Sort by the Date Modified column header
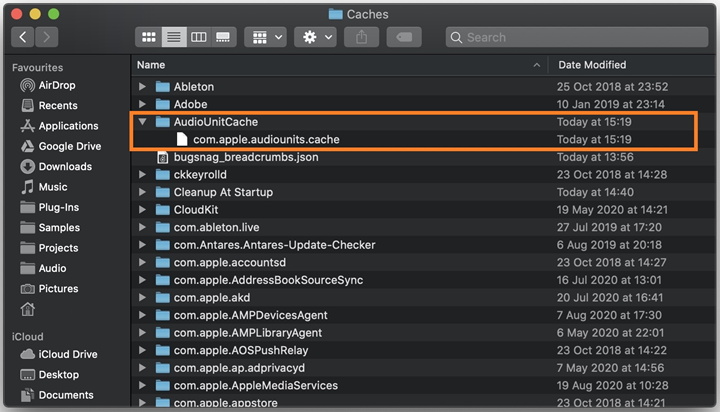The image size is (720, 412). [x=592, y=65]
